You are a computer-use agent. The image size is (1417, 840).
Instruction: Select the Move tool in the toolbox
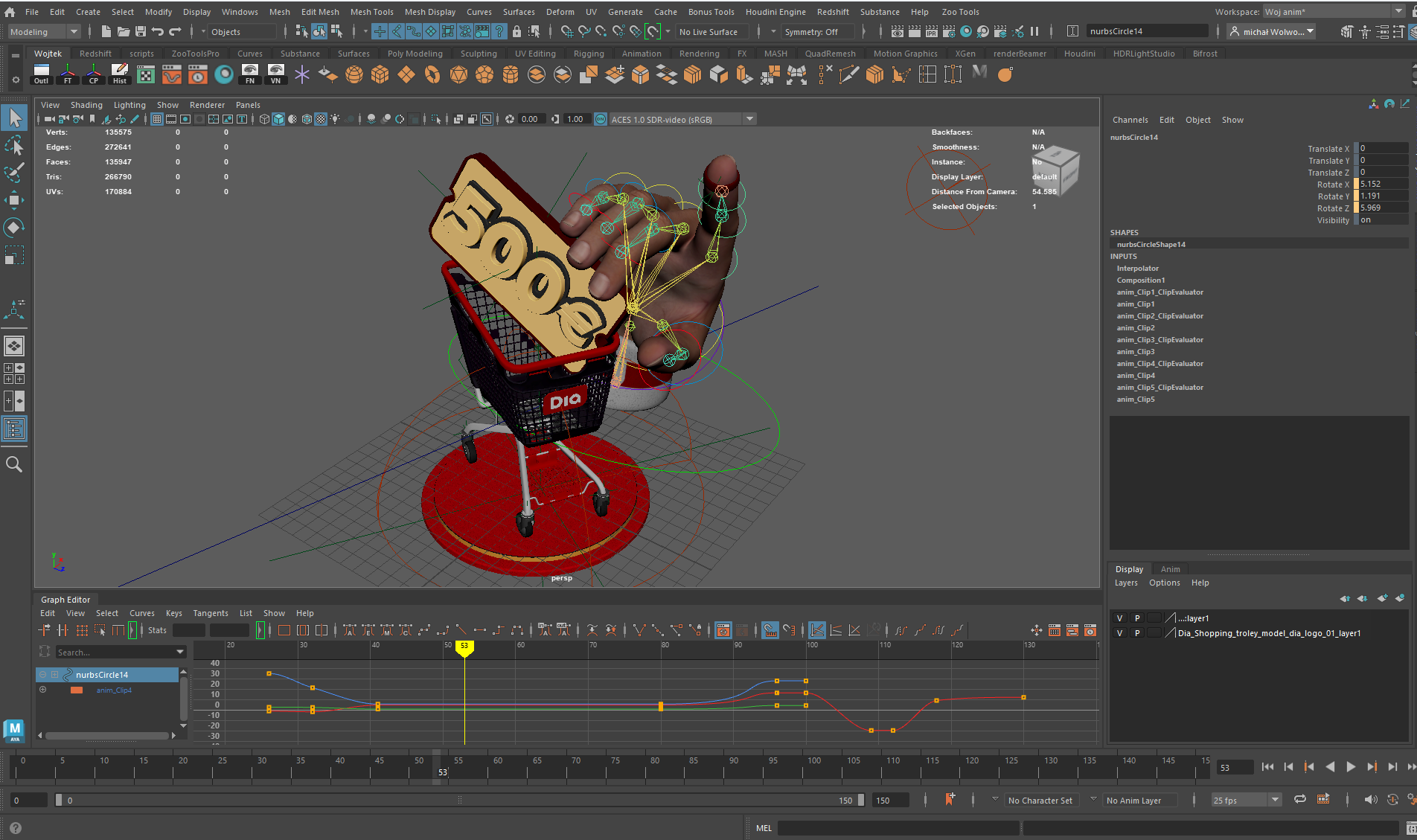coord(14,199)
